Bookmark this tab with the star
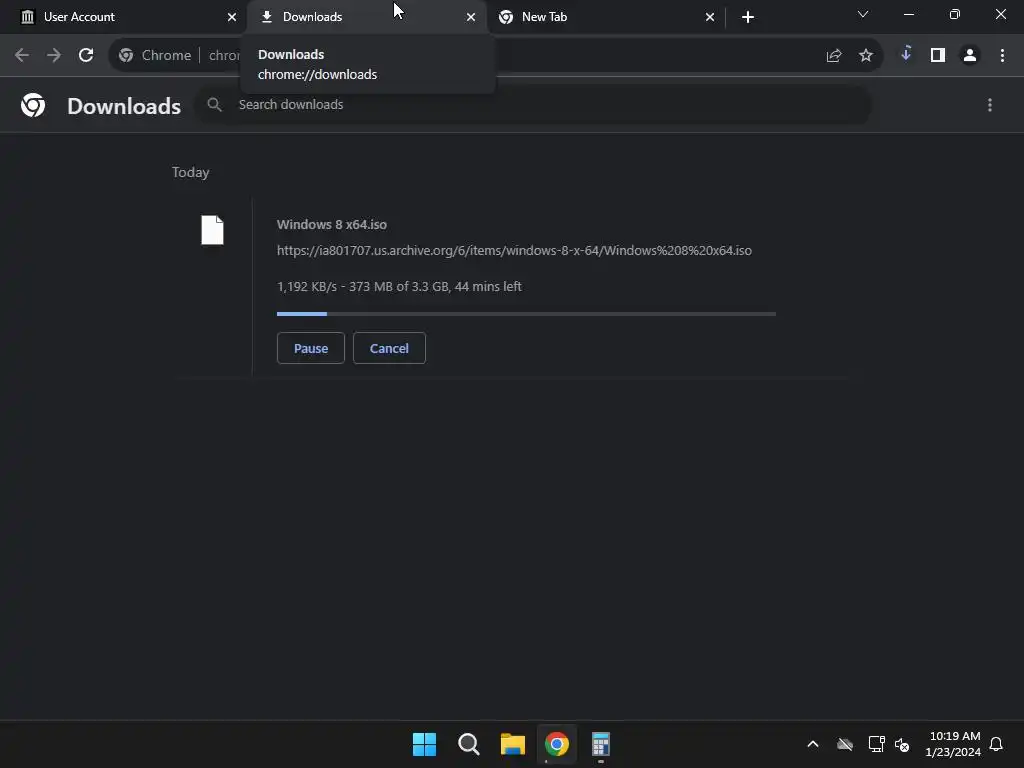This screenshot has height=768, width=1024. click(x=866, y=56)
